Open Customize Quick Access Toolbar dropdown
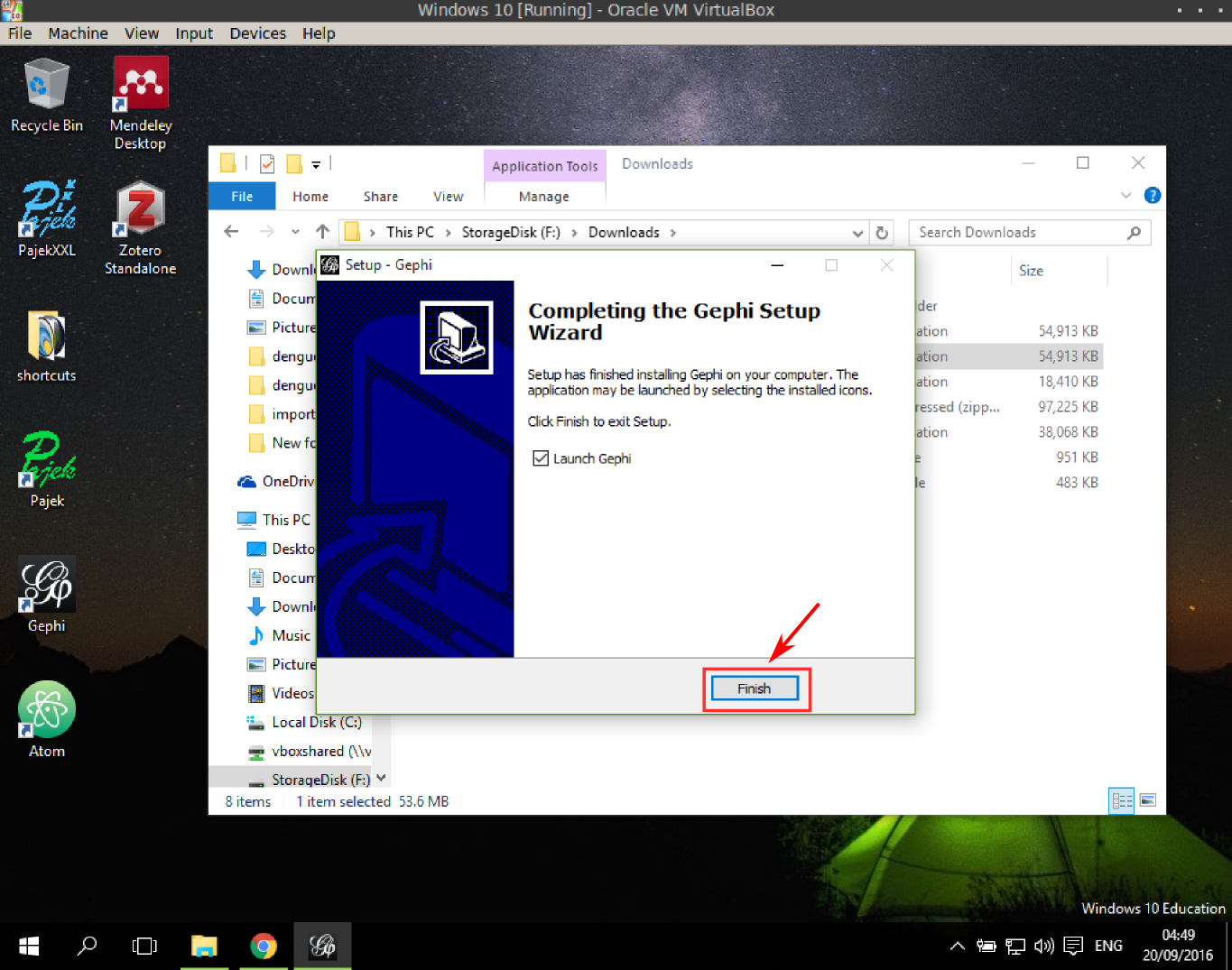This screenshot has height=970, width=1232. pyautogui.click(x=316, y=164)
